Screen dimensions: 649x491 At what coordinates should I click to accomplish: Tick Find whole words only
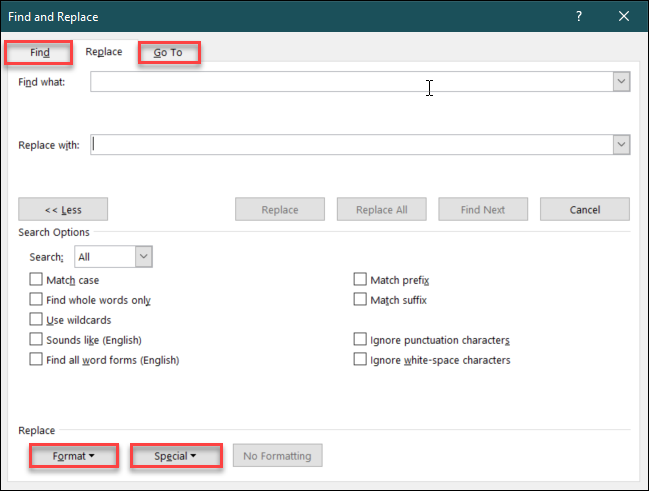coord(36,299)
